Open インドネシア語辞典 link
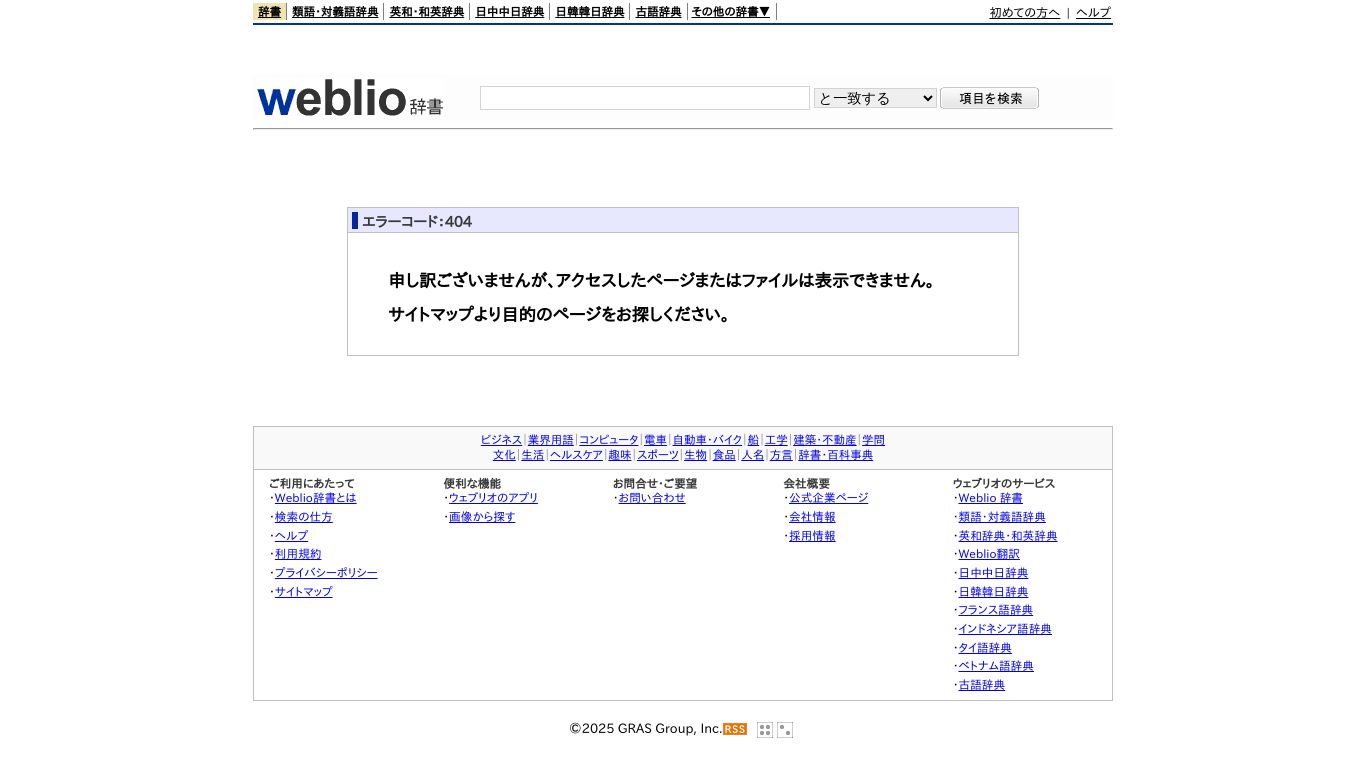Screen dimensions: 1366x768 coord(1005,629)
